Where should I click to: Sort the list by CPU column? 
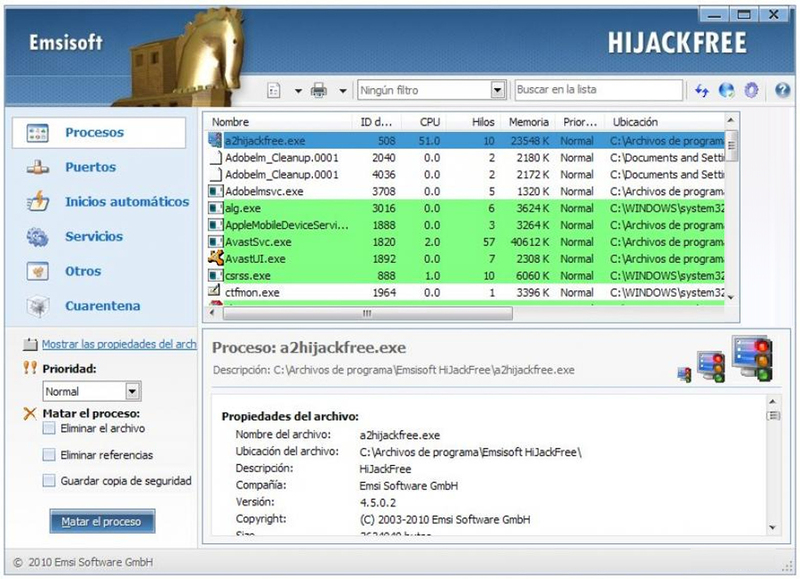(x=429, y=122)
